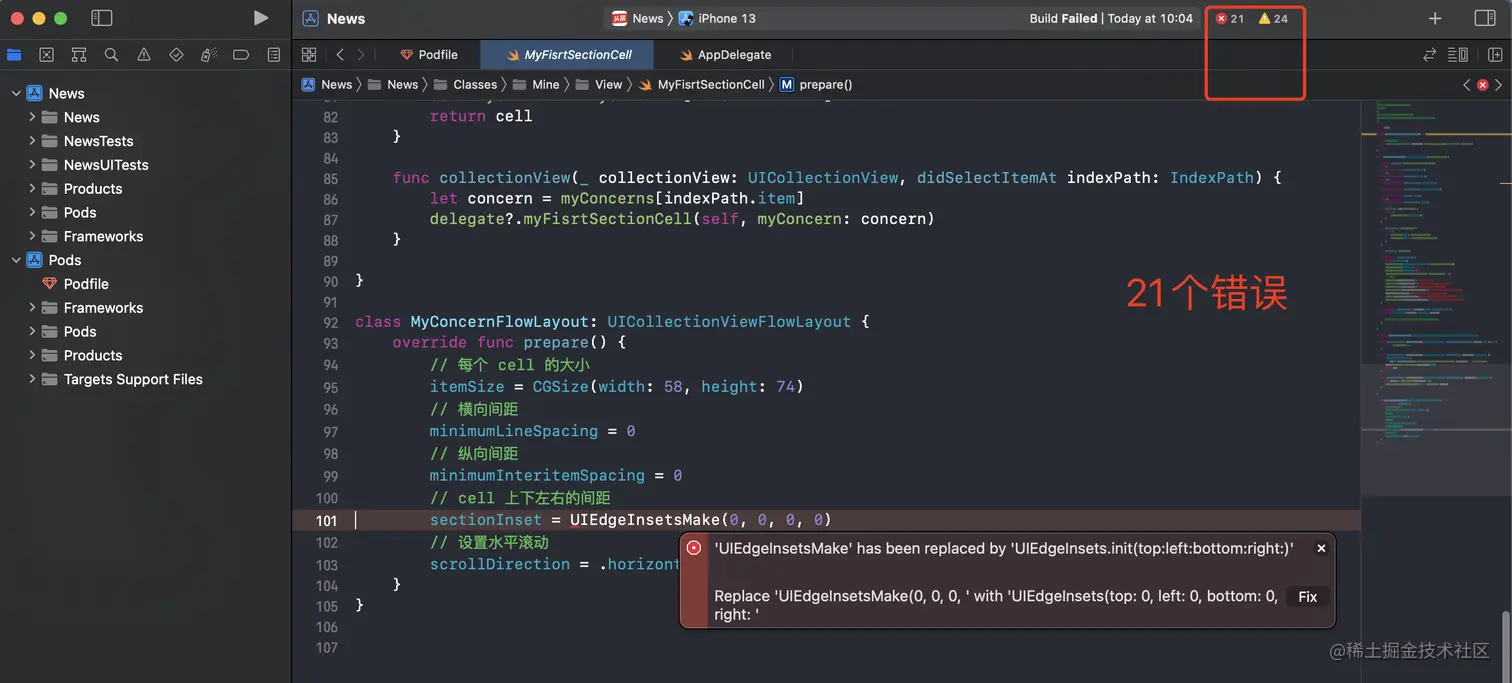The width and height of the screenshot is (1512, 683).
Task: Choose the News scheme in toolbar
Action: click(x=637, y=18)
